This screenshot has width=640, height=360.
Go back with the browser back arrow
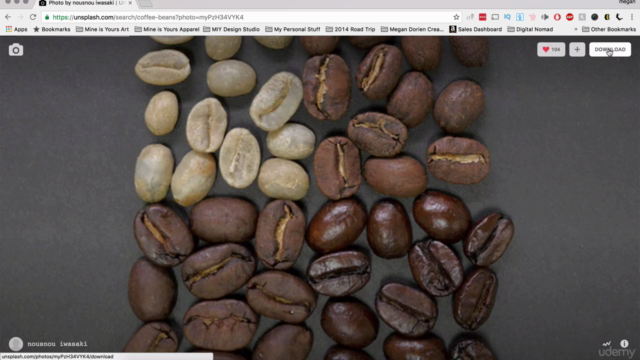pos(8,17)
